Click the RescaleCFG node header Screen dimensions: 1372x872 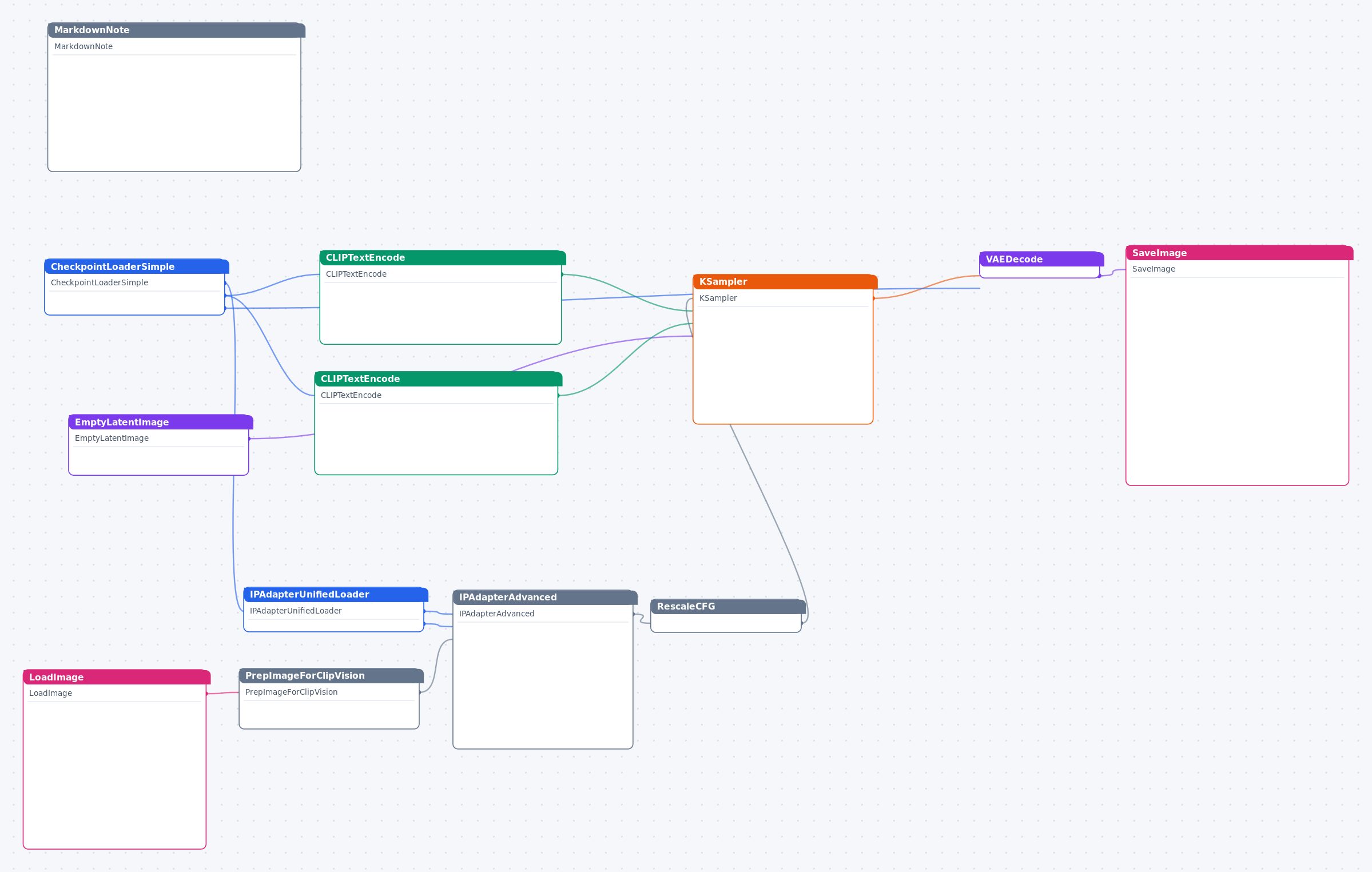click(x=728, y=607)
